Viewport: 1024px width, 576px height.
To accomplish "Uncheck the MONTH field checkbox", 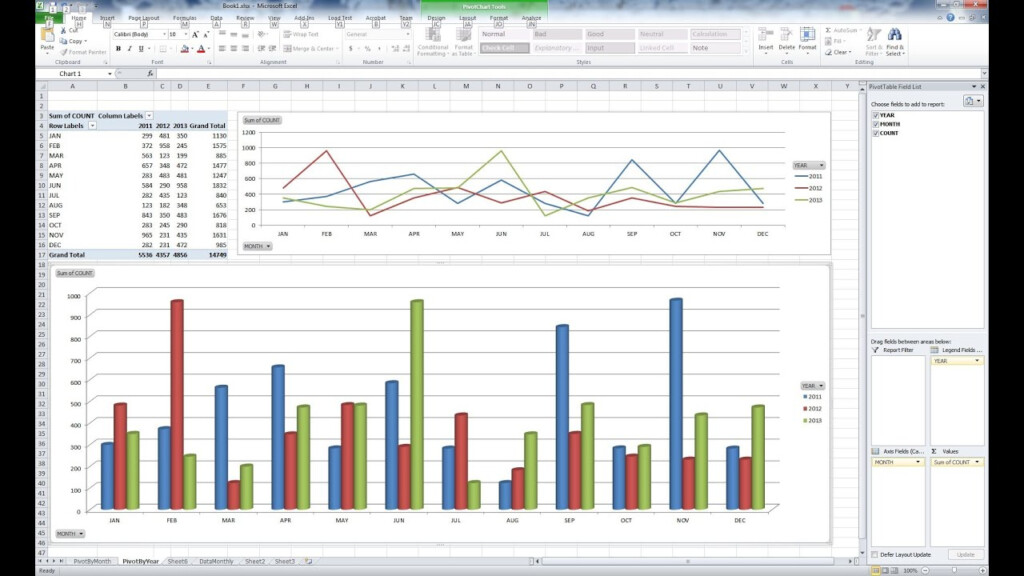I will tap(876, 124).
